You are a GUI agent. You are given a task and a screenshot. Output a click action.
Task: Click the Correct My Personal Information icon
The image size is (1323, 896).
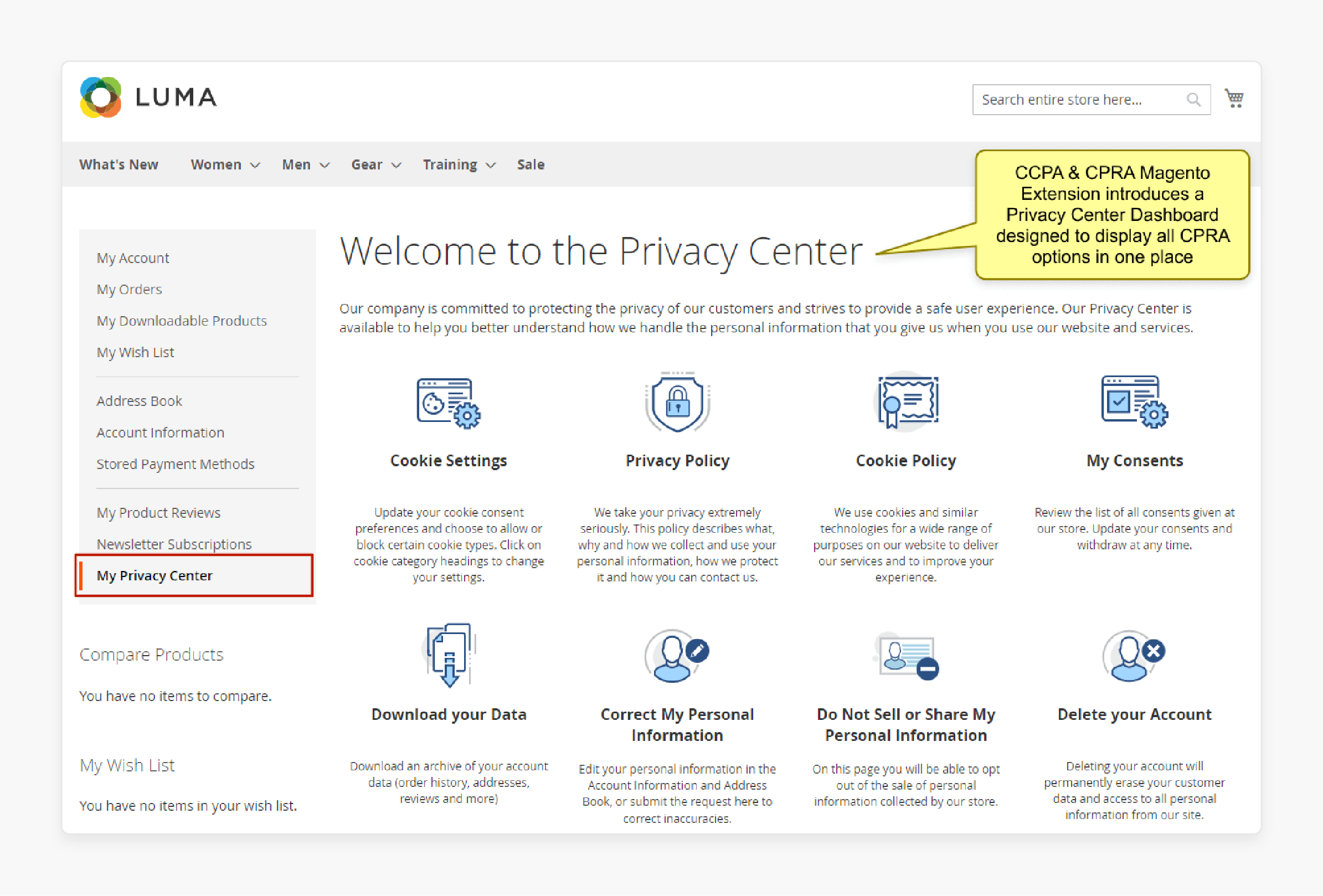677,655
